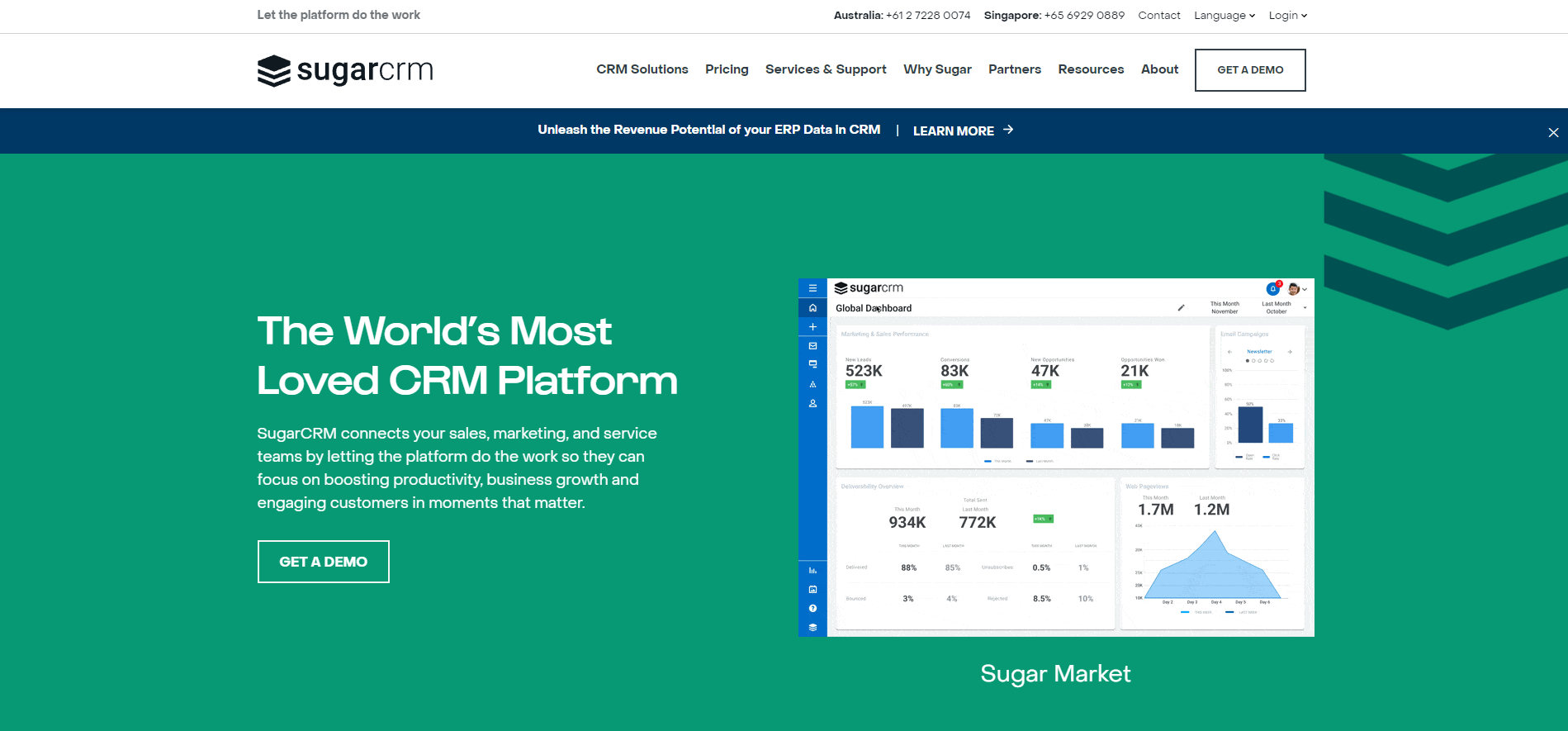Click the arrow icon next to LEARN MORE

click(x=1008, y=130)
